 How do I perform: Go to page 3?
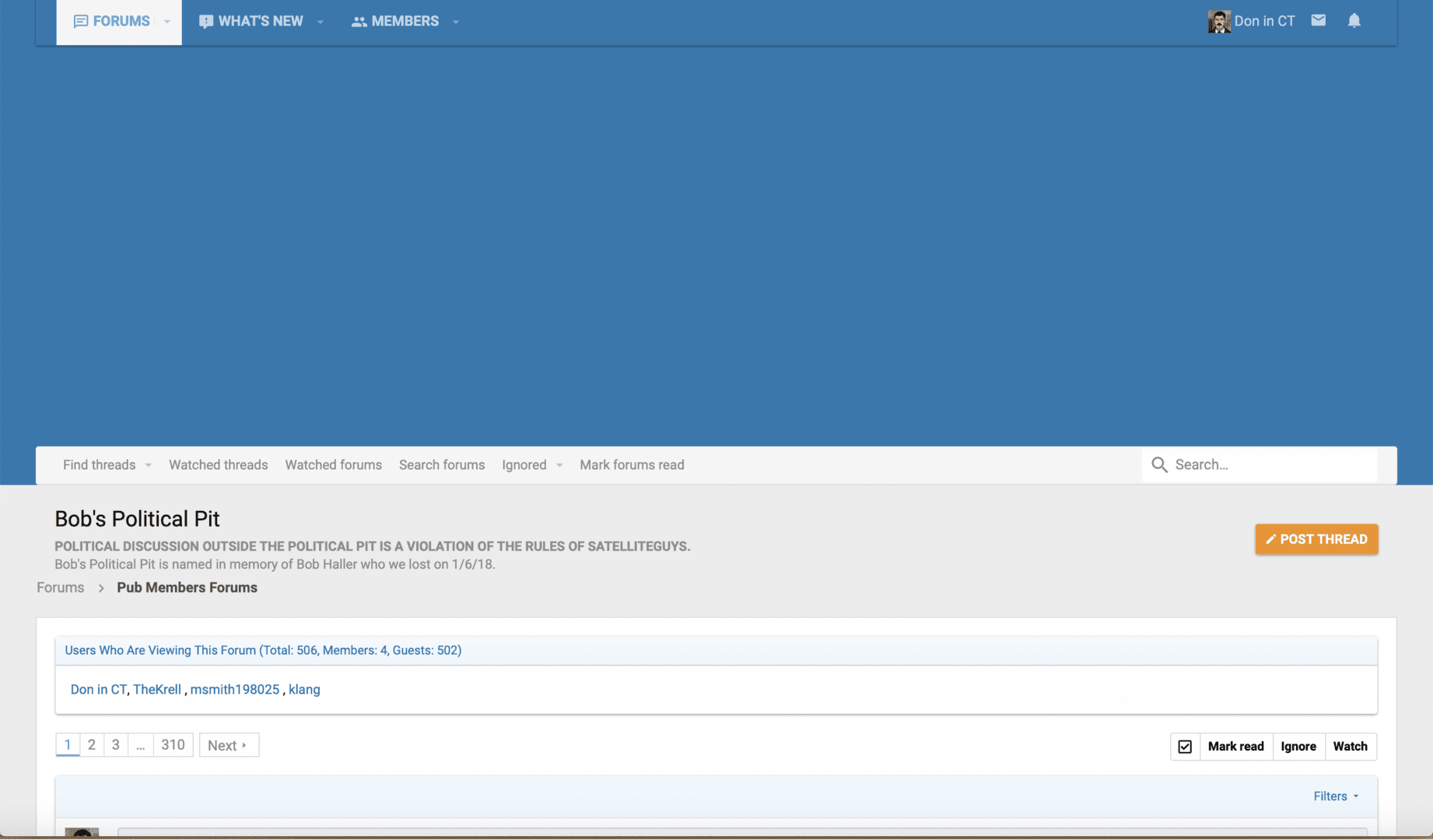(116, 744)
